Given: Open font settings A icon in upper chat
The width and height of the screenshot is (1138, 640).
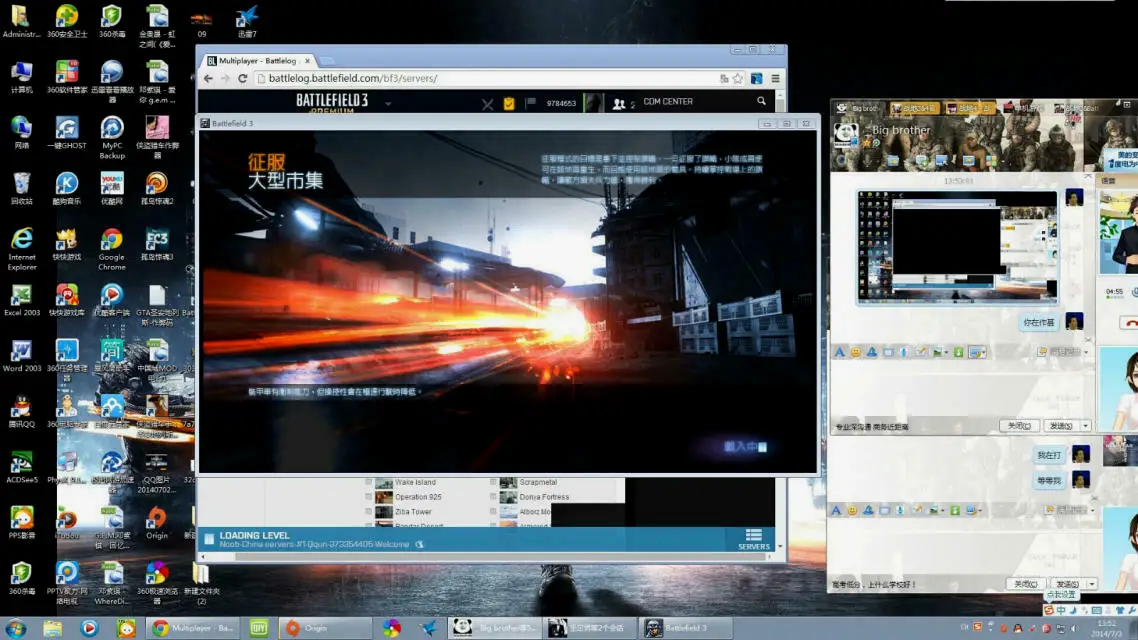Looking at the screenshot, I should pyautogui.click(x=840, y=352).
